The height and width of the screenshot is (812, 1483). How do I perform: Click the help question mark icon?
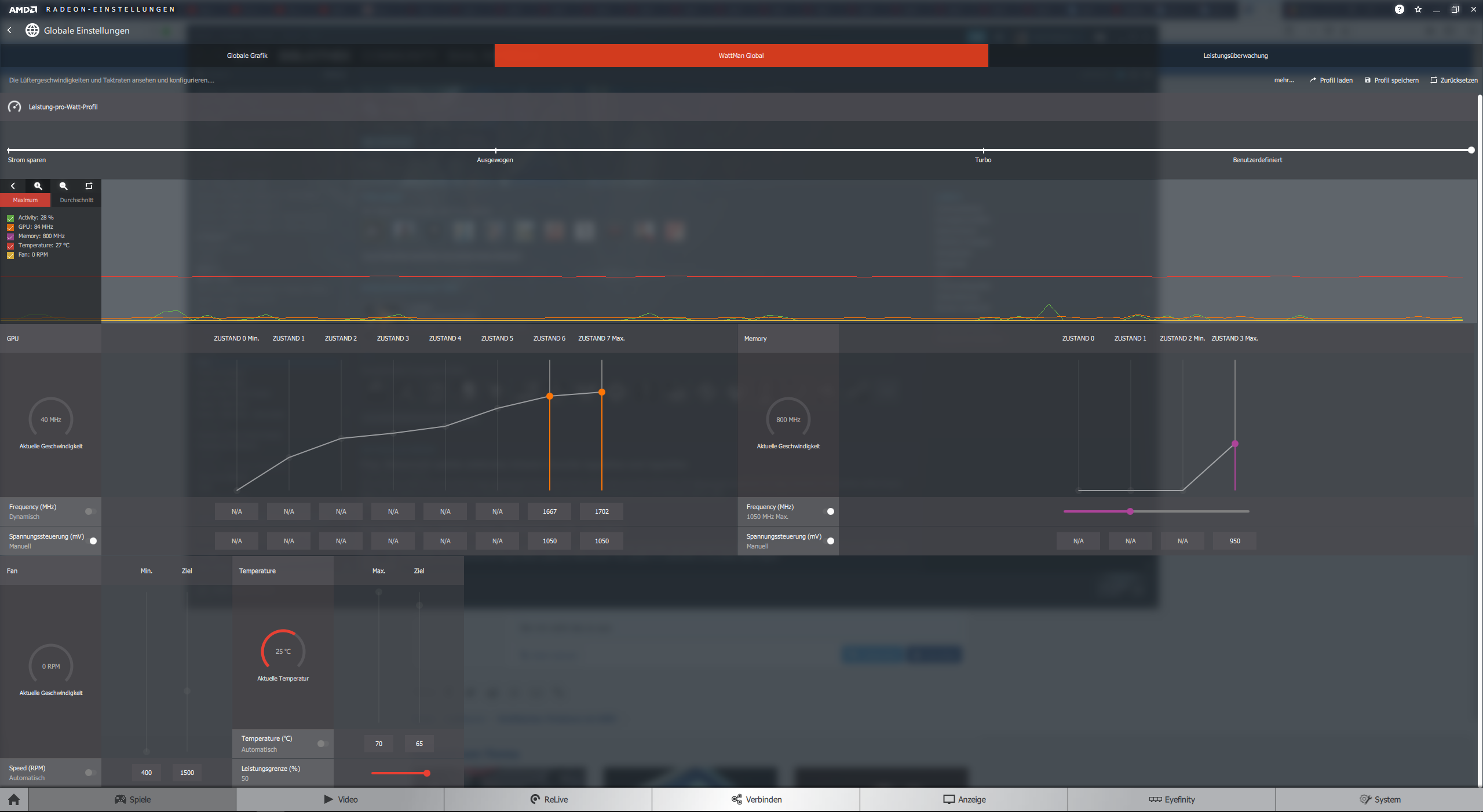pos(1399,9)
